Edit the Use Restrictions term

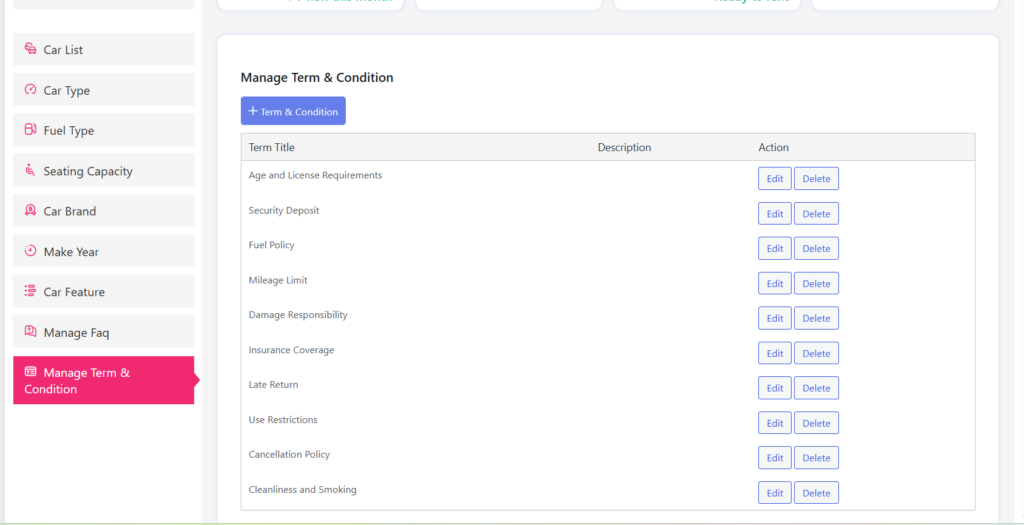click(x=775, y=423)
